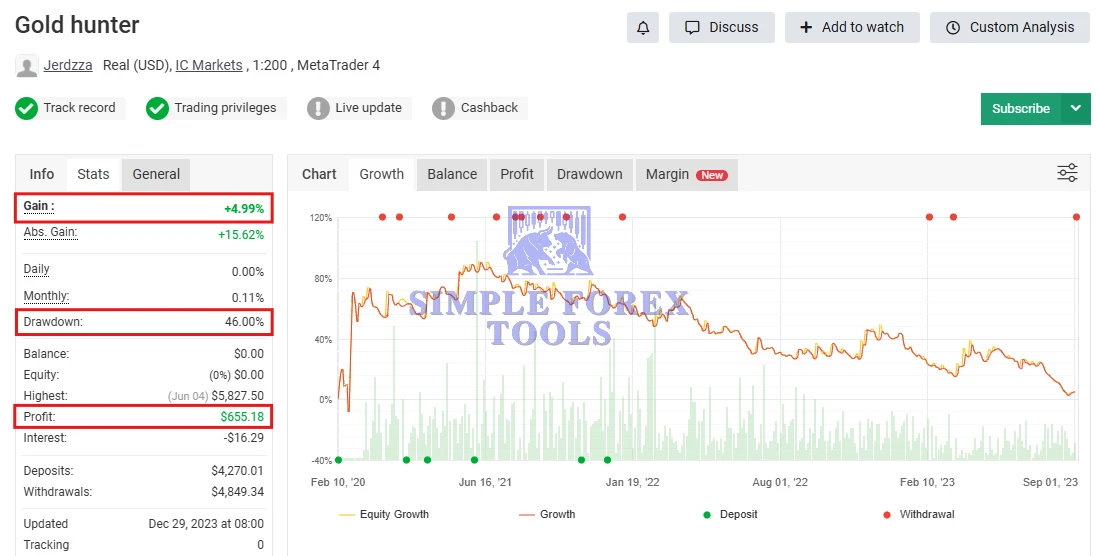This screenshot has height=556, width=1097.
Task: Select the Margin chart tab
Action: (x=686, y=174)
